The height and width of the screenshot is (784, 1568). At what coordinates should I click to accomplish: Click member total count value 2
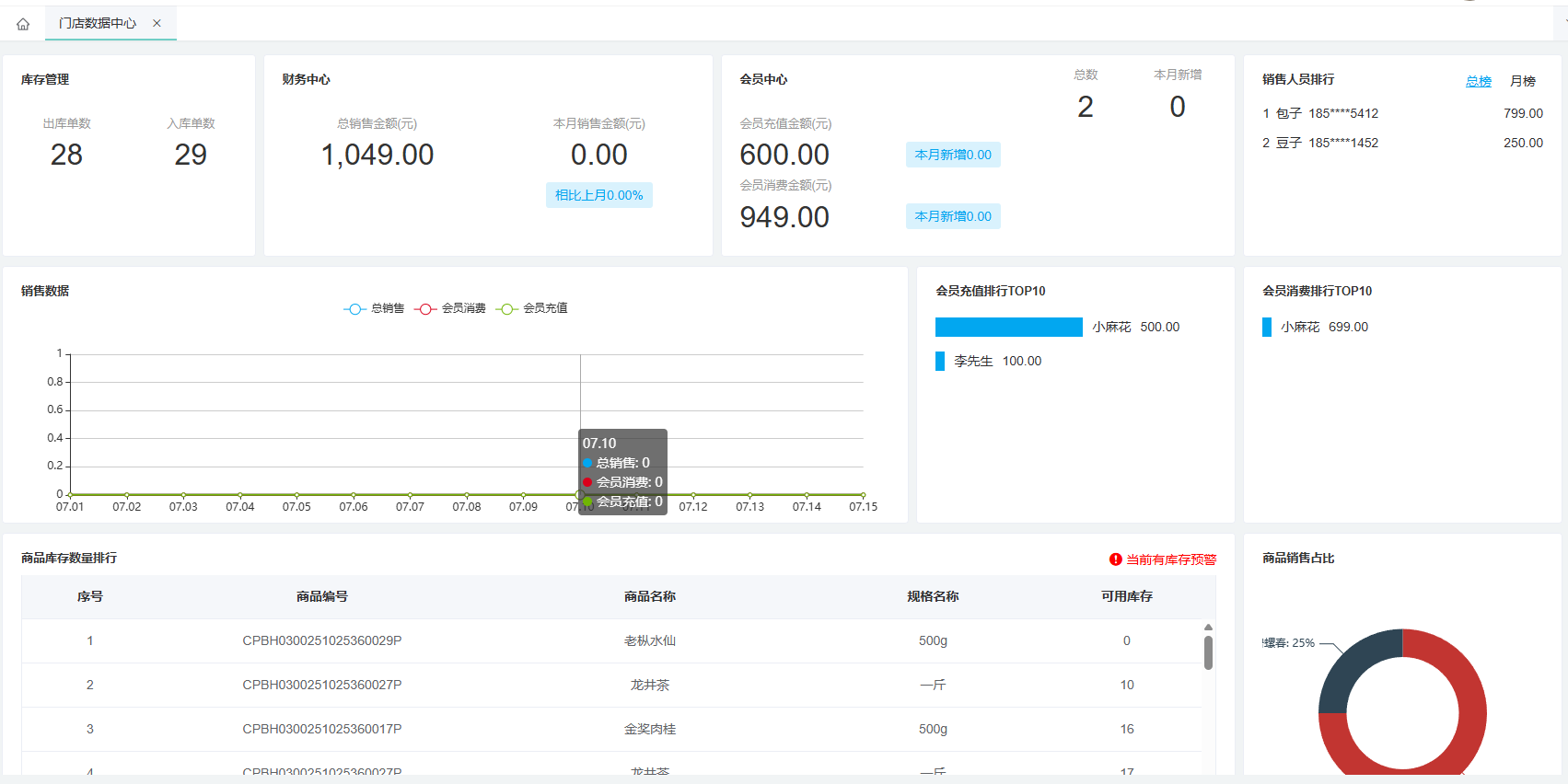pyautogui.click(x=1086, y=107)
